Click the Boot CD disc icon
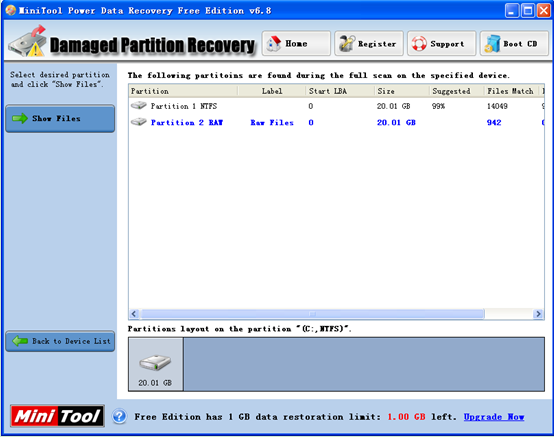This screenshot has height=437, width=554. point(492,44)
